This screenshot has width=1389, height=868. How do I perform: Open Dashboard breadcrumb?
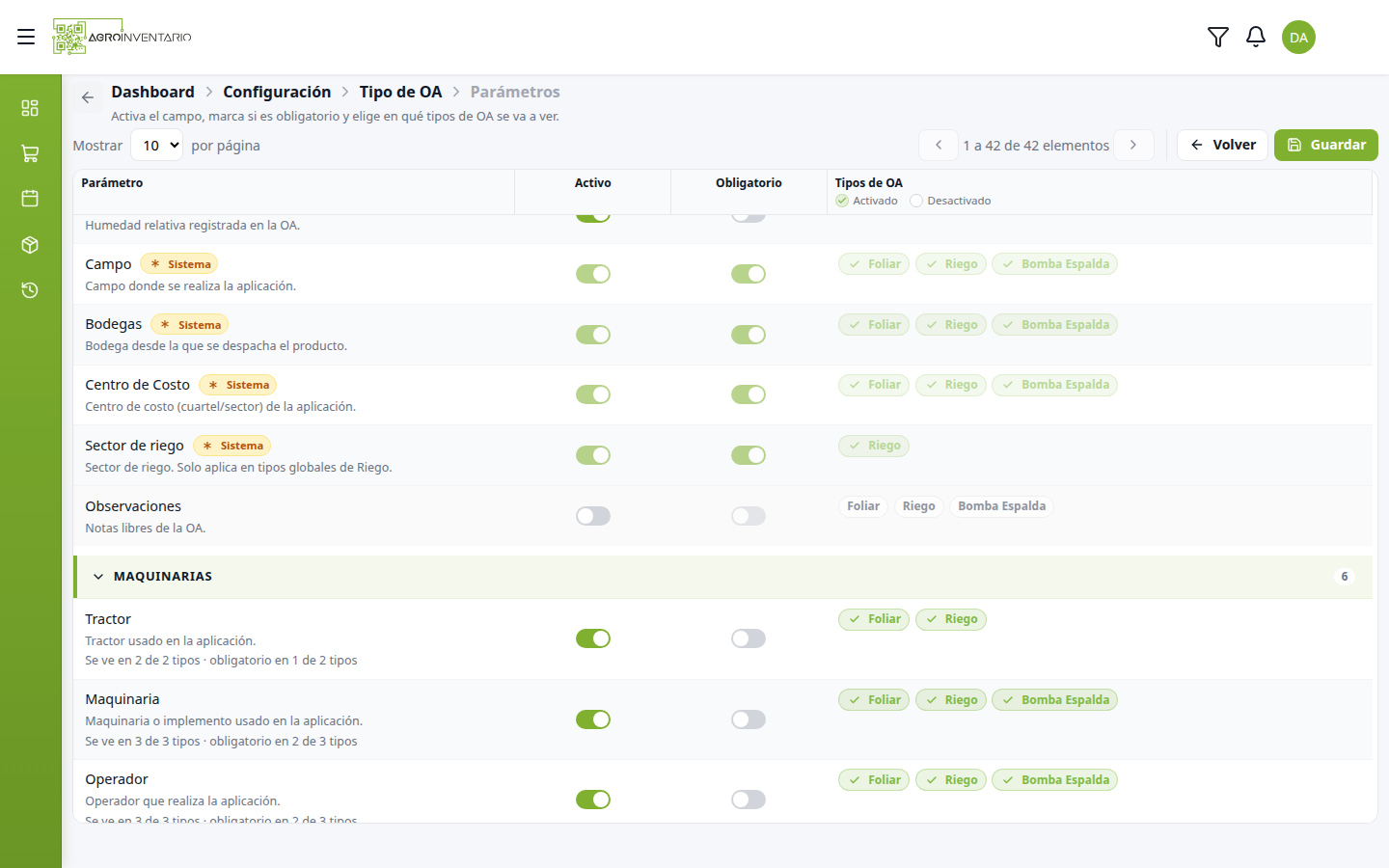[x=152, y=92]
